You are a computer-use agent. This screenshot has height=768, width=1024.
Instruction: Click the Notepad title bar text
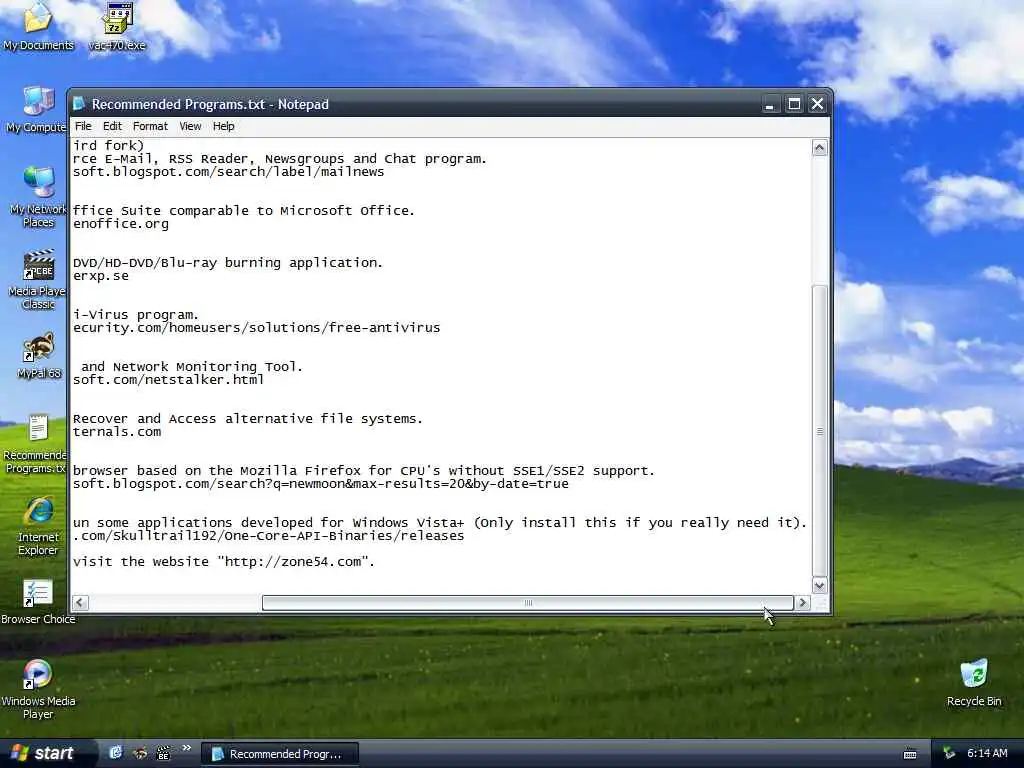coord(210,104)
